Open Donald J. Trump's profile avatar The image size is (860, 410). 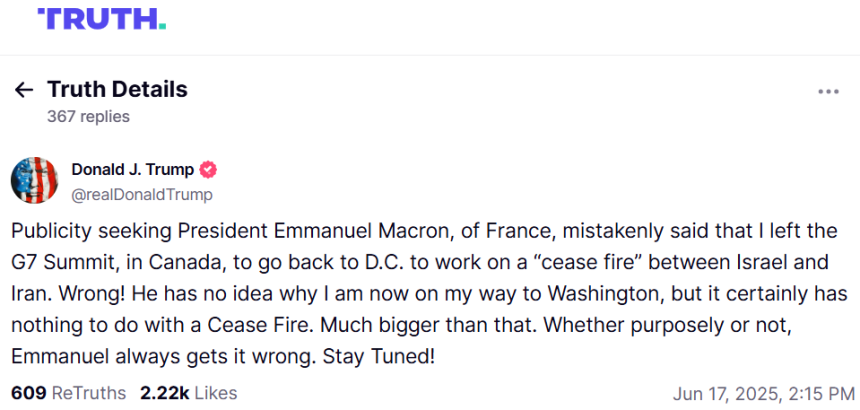[x=34, y=180]
